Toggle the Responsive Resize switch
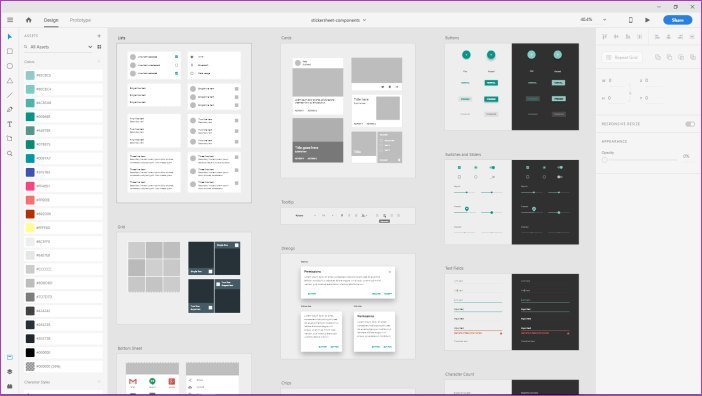This screenshot has height=396, width=702. point(690,124)
